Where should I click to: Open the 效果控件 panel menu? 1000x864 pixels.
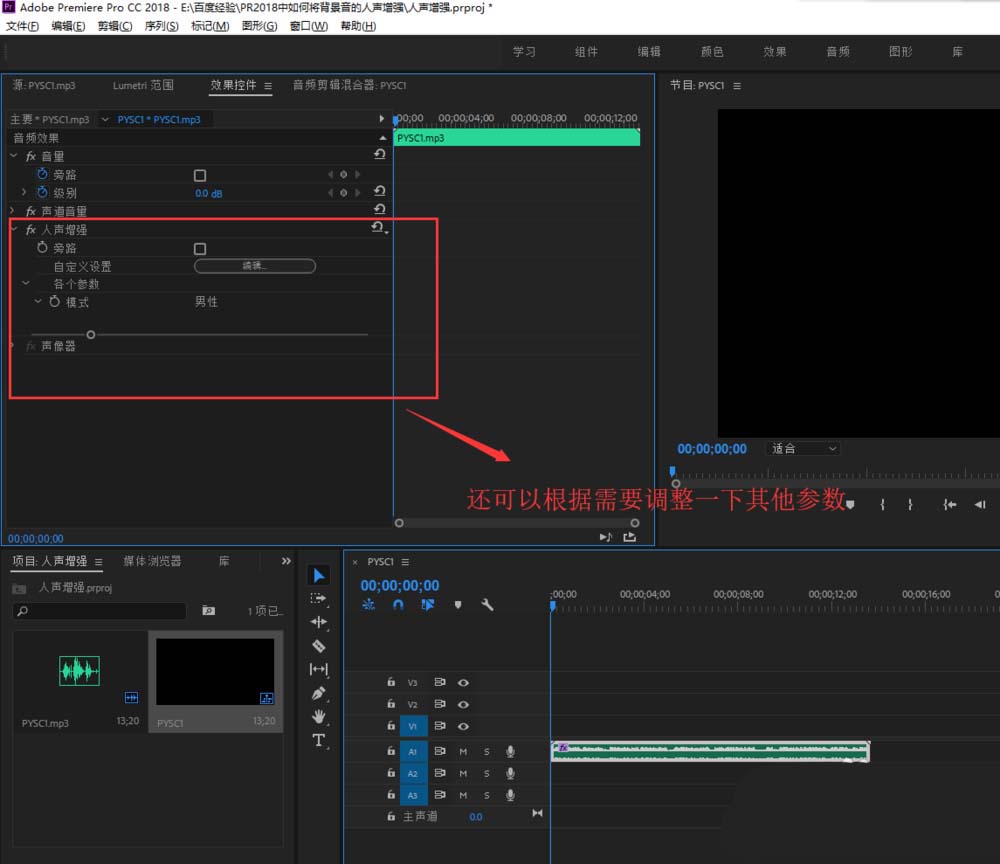268,86
